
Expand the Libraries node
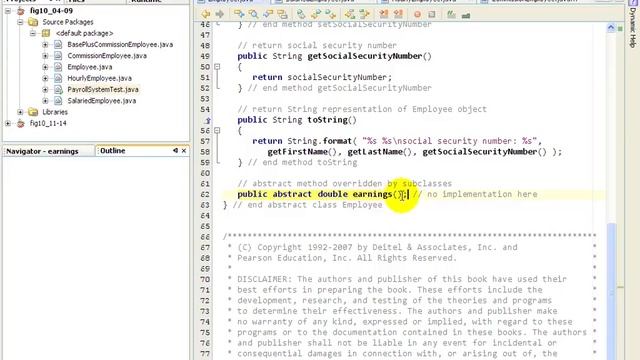[20, 112]
